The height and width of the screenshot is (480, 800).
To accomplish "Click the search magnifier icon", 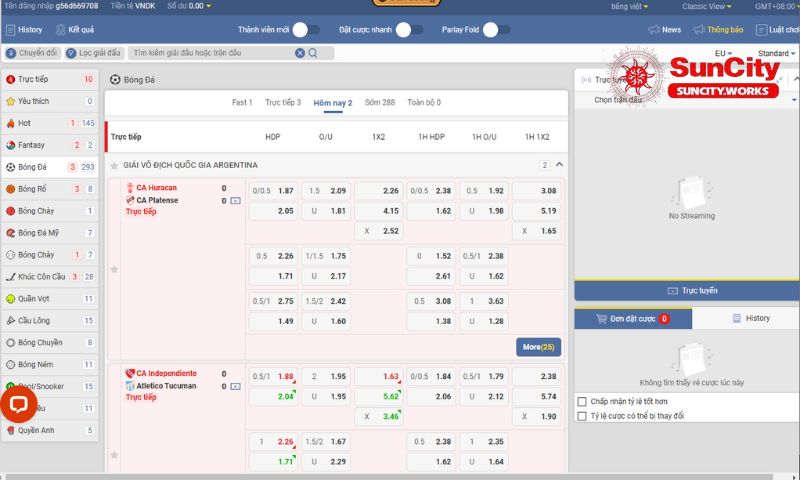I will click(x=313, y=53).
